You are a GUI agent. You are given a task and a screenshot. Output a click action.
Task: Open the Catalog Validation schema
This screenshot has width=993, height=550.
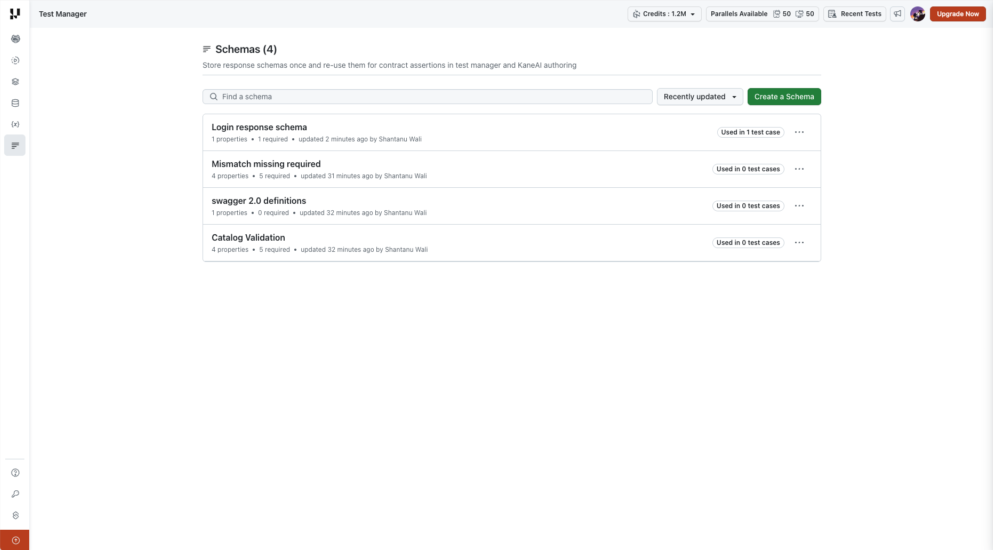pyautogui.click(x=248, y=237)
